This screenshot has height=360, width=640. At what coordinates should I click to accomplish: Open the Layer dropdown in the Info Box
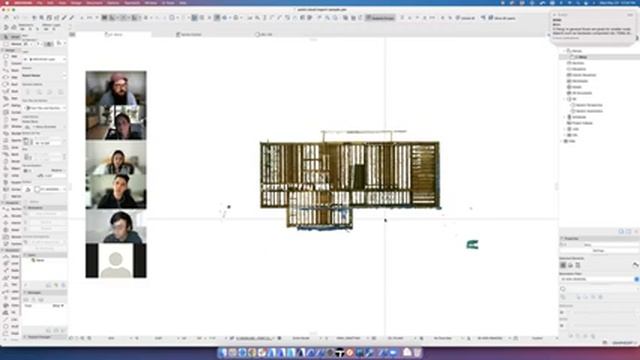tap(44, 59)
